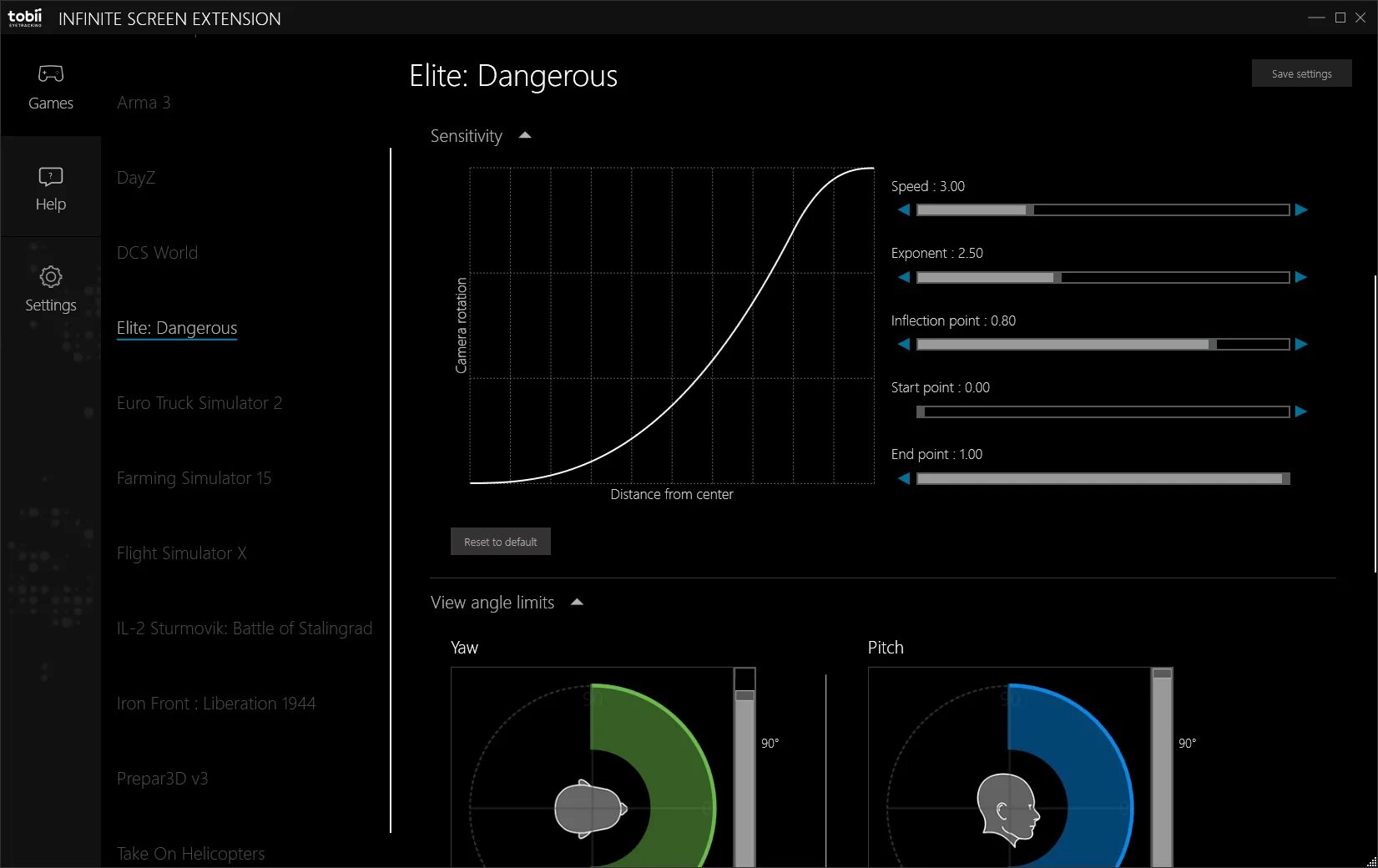Click the Pitch vertical angle slider
Screen dimensions: 1378x868
[1162, 767]
